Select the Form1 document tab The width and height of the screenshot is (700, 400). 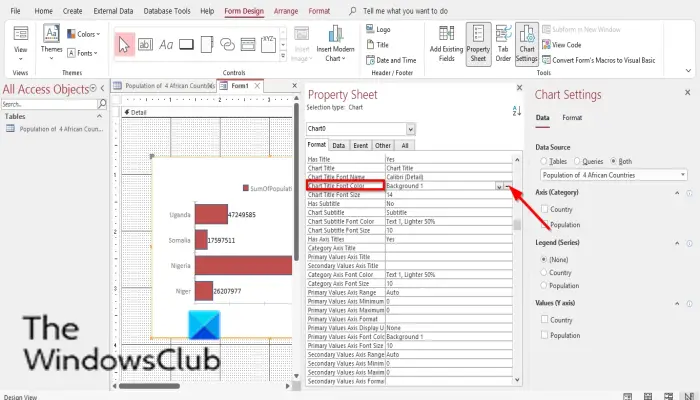(x=240, y=86)
